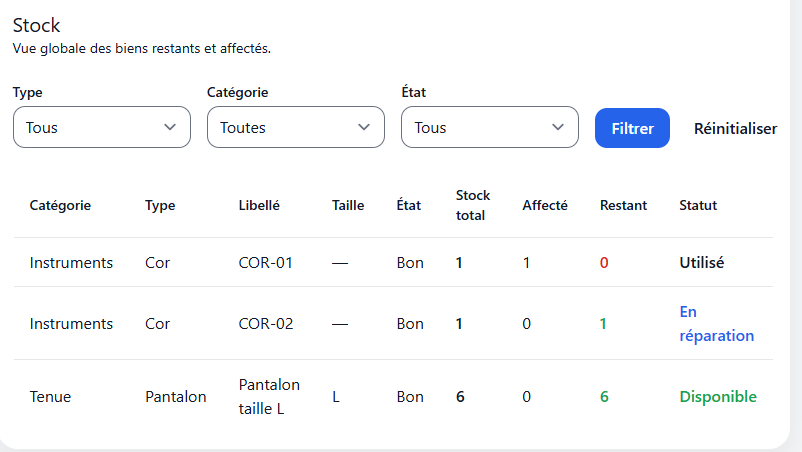
Task: Select the Pantalon taille L label cell
Action: pyautogui.click(x=269, y=397)
